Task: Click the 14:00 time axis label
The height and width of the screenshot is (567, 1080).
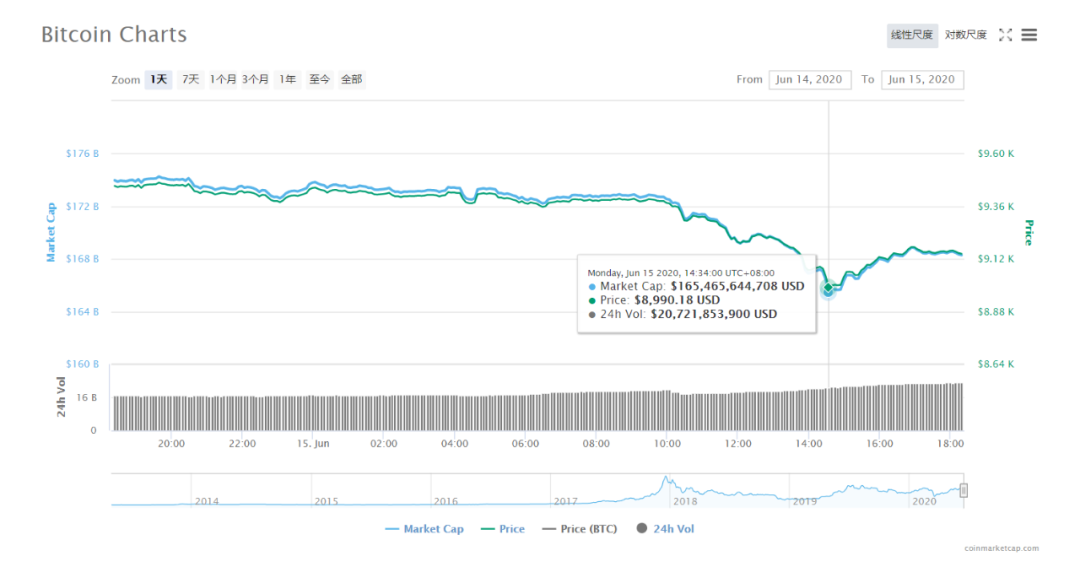Action: [x=809, y=444]
